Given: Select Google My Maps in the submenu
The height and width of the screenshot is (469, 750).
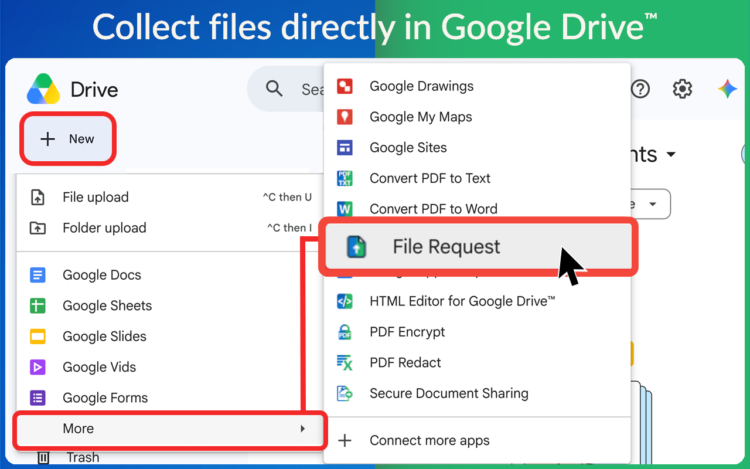Looking at the screenshot, I should [477, 117].
